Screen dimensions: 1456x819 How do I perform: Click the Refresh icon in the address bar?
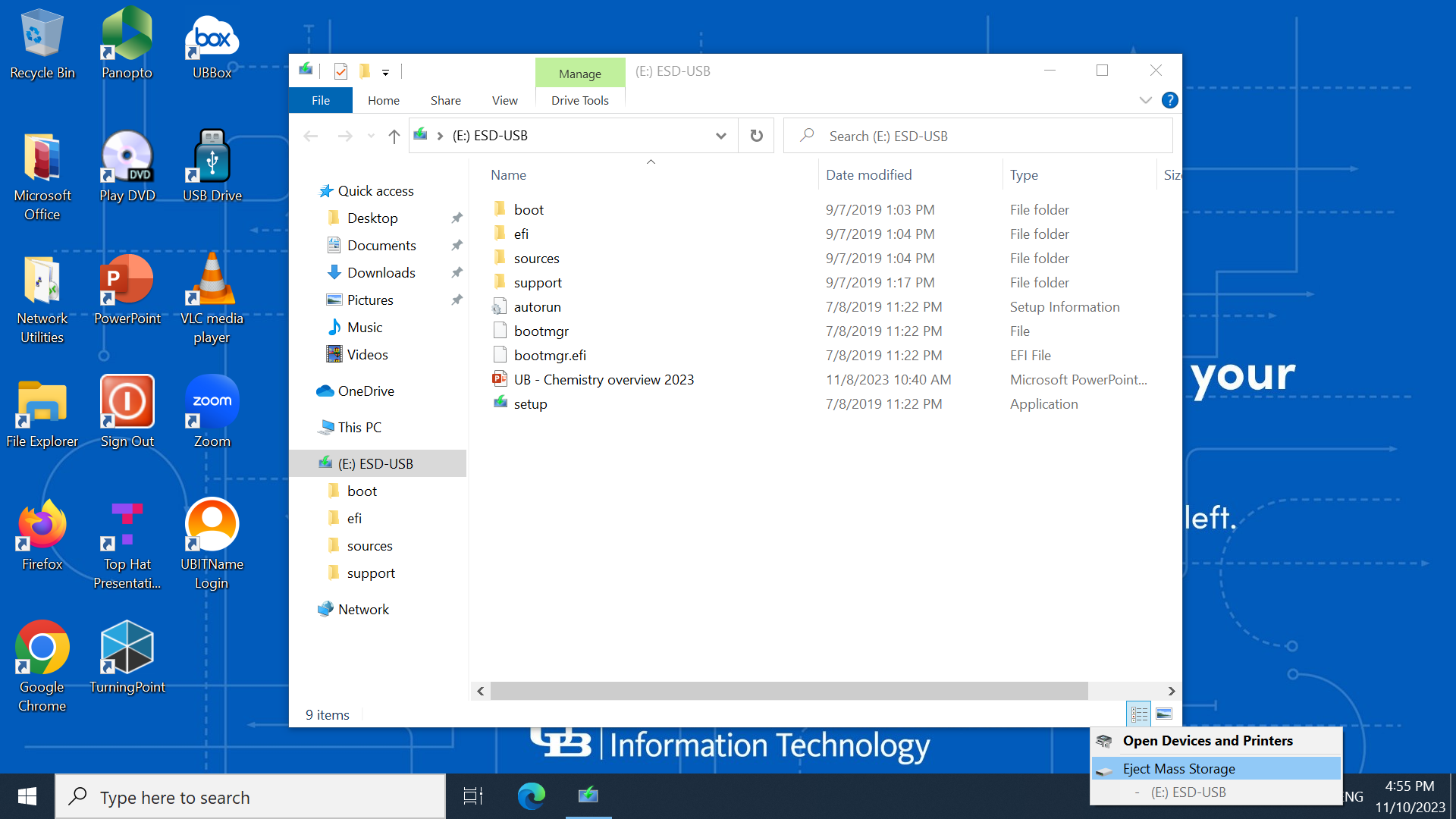point(756,135)
